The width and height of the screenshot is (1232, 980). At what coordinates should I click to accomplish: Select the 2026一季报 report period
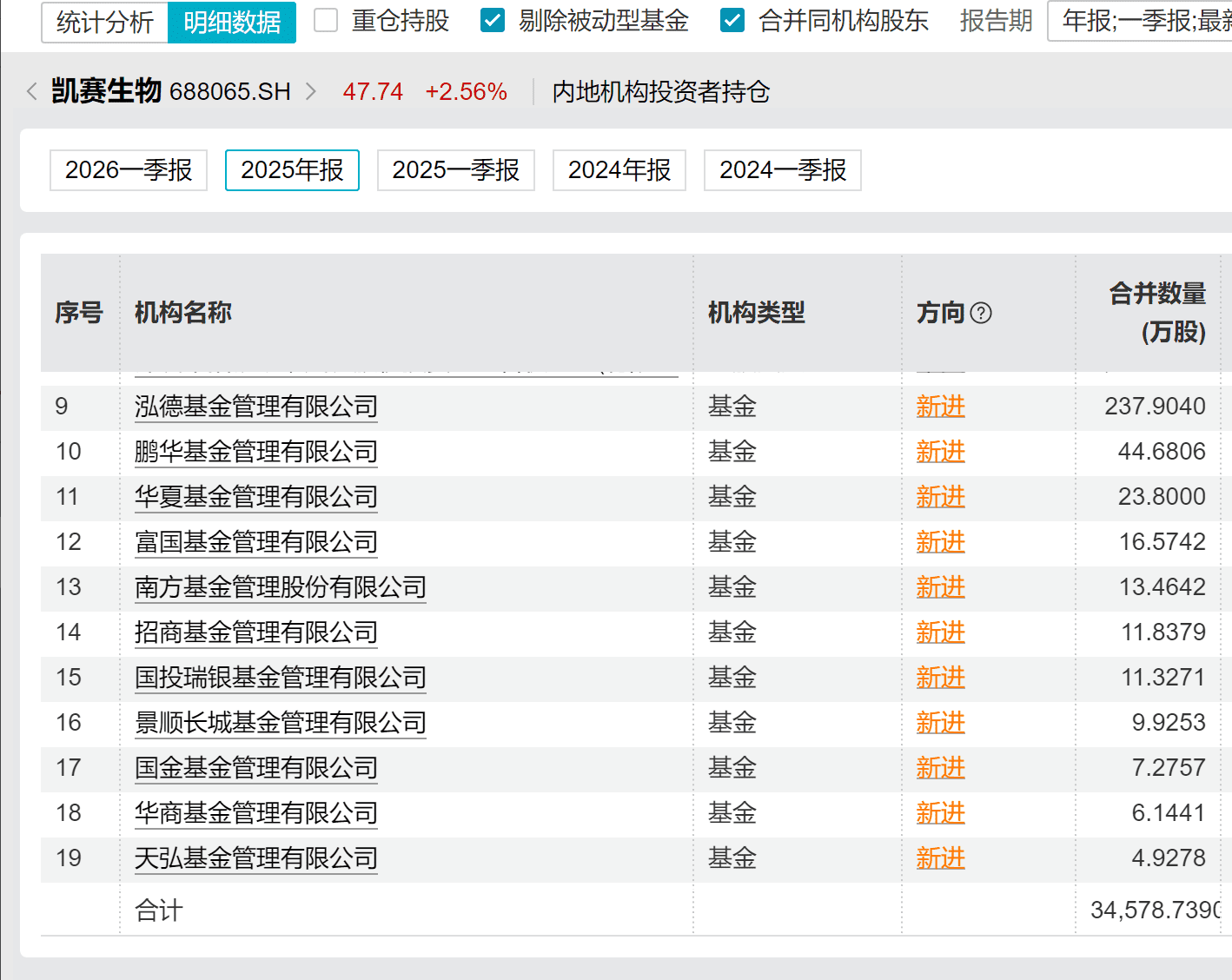pyautogui.click(x=129, y=169)
